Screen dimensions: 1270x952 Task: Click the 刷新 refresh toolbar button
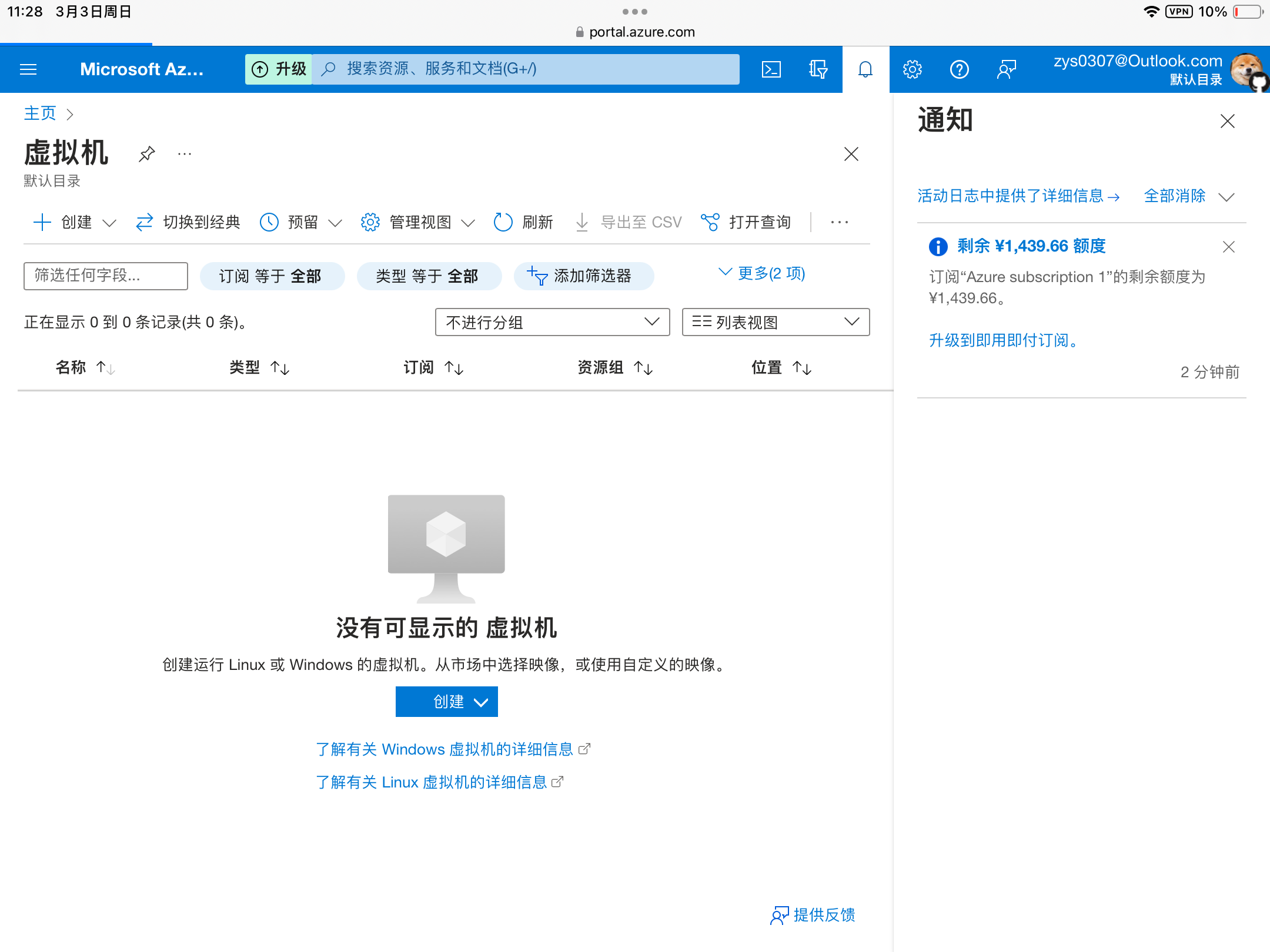(x=523, y=222)
